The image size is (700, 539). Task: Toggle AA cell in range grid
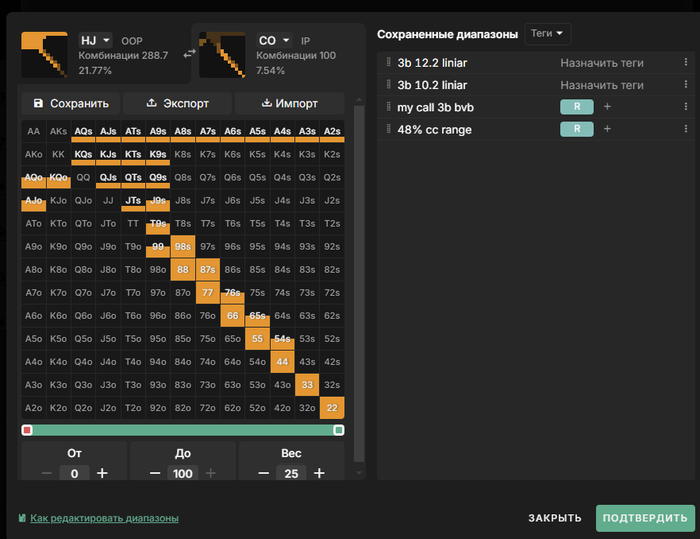coord(33,131)
